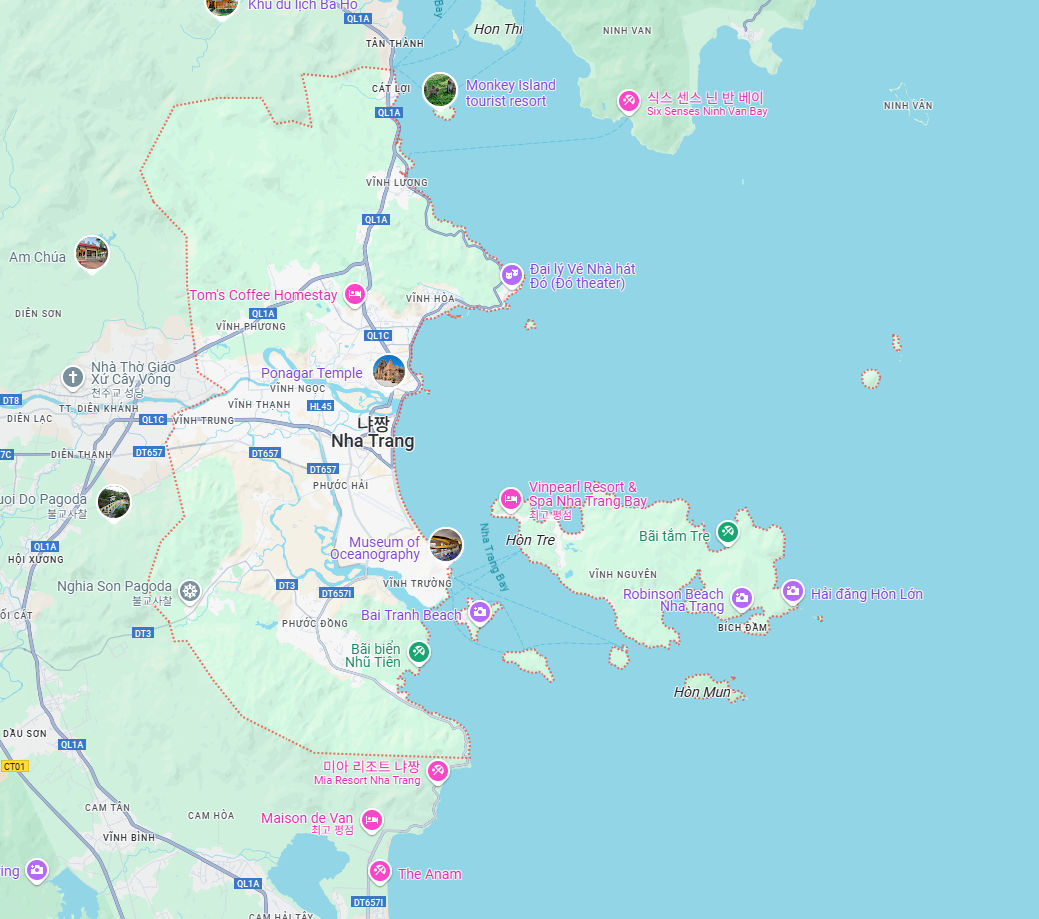Click the Mia Resort Nha Trang pin
Viewport: 1039px width, 919px height.
pyautogui.click(x=437, y=771)
